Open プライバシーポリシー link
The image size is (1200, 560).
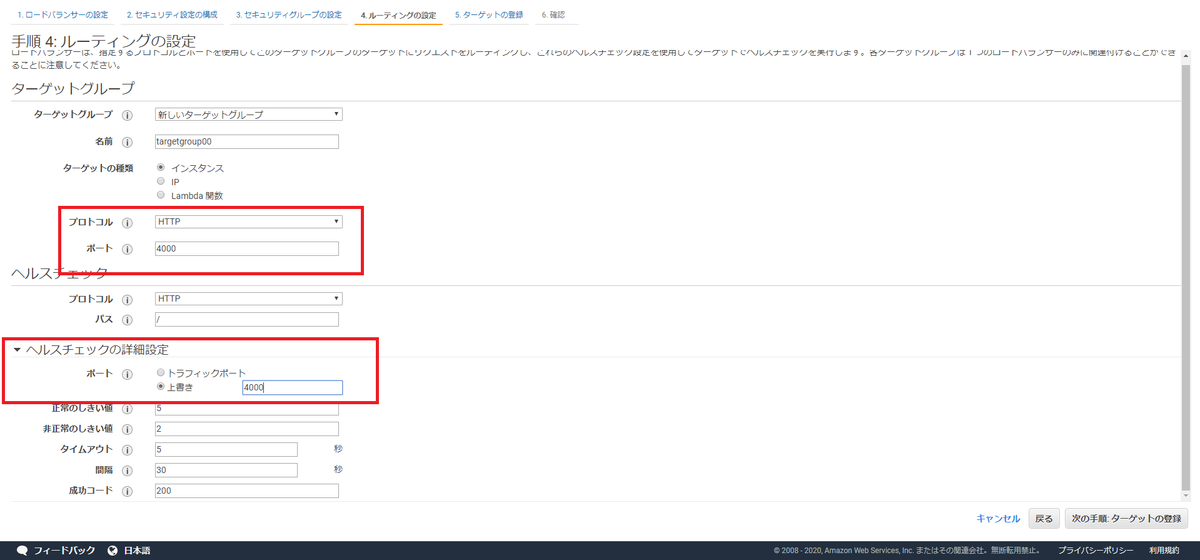click(1096, 551)
